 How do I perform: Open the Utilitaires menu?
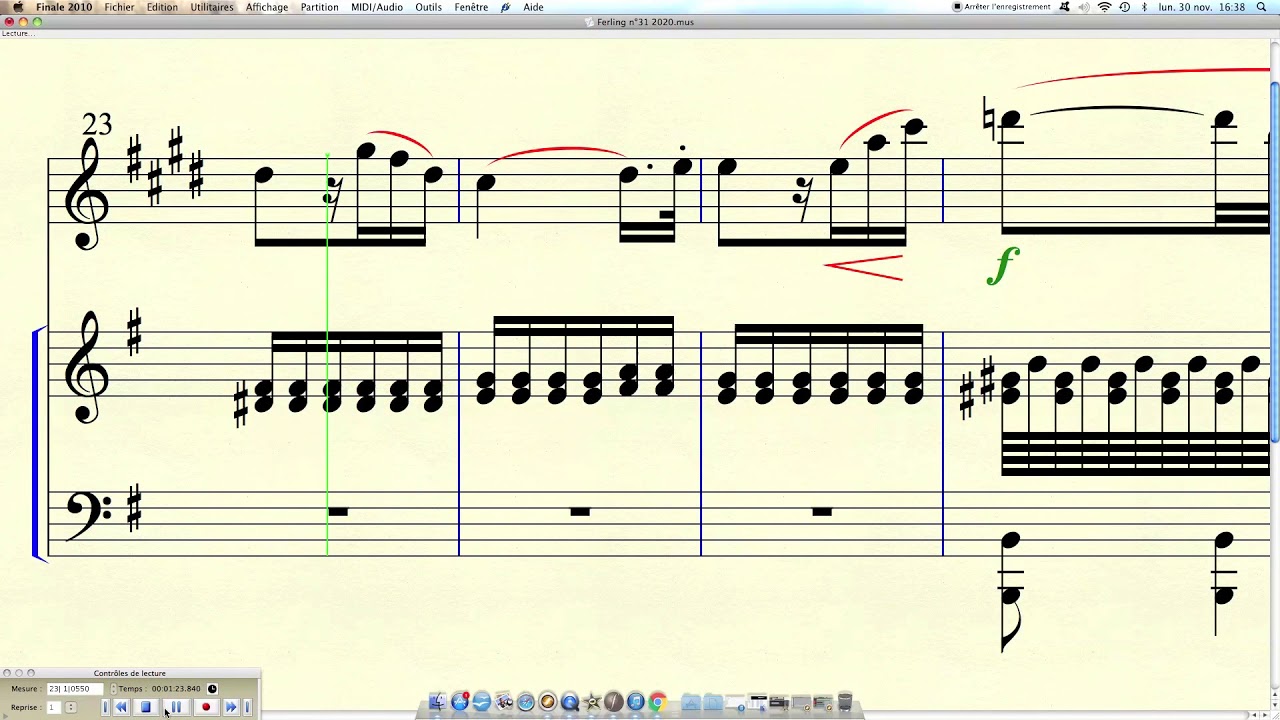point(212,7)
